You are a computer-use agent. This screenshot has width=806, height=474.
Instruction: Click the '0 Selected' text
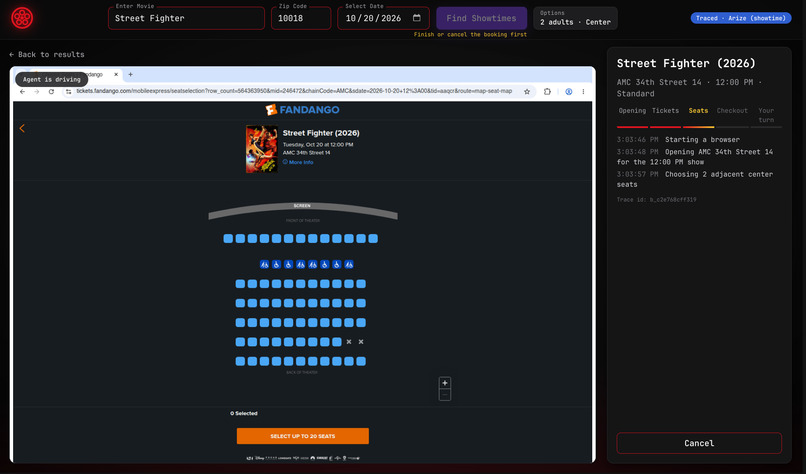[244, 413]
